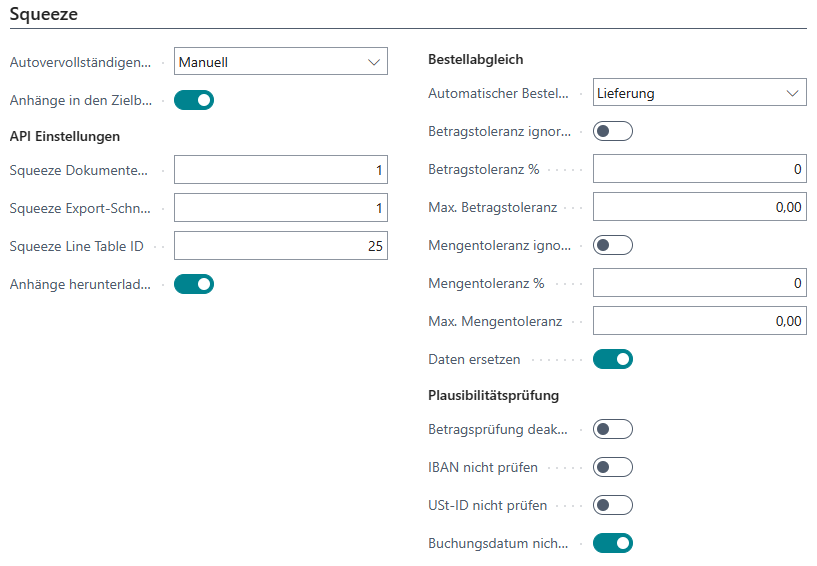Turn on Mengentoleranz ignorieren switch
This screenshot has width=817, height=566.
[x=613, y=245]
